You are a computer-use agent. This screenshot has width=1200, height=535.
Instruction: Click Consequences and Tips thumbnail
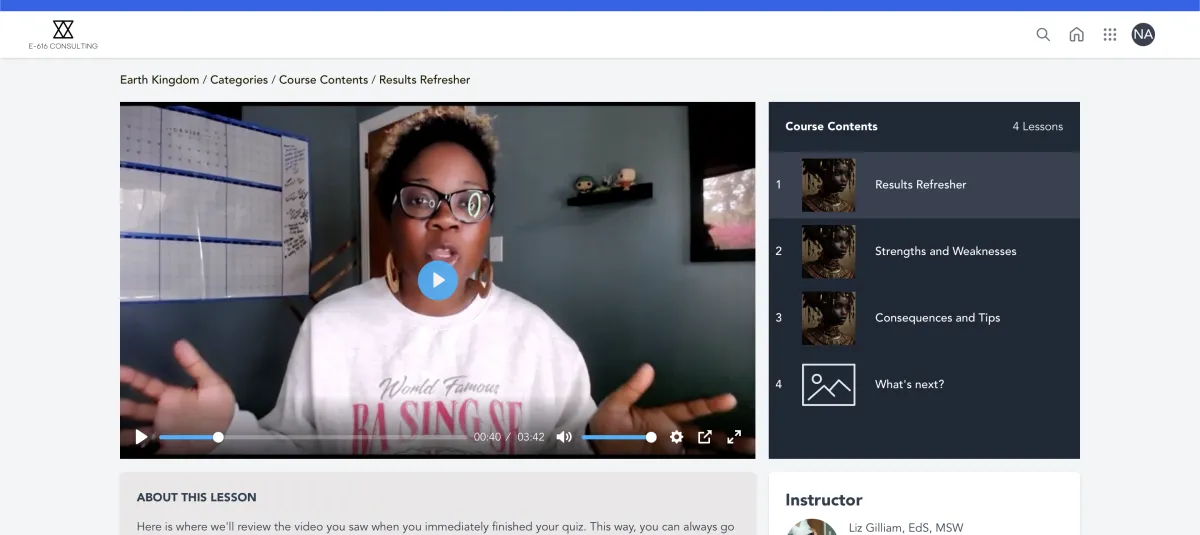click(829, 318)
